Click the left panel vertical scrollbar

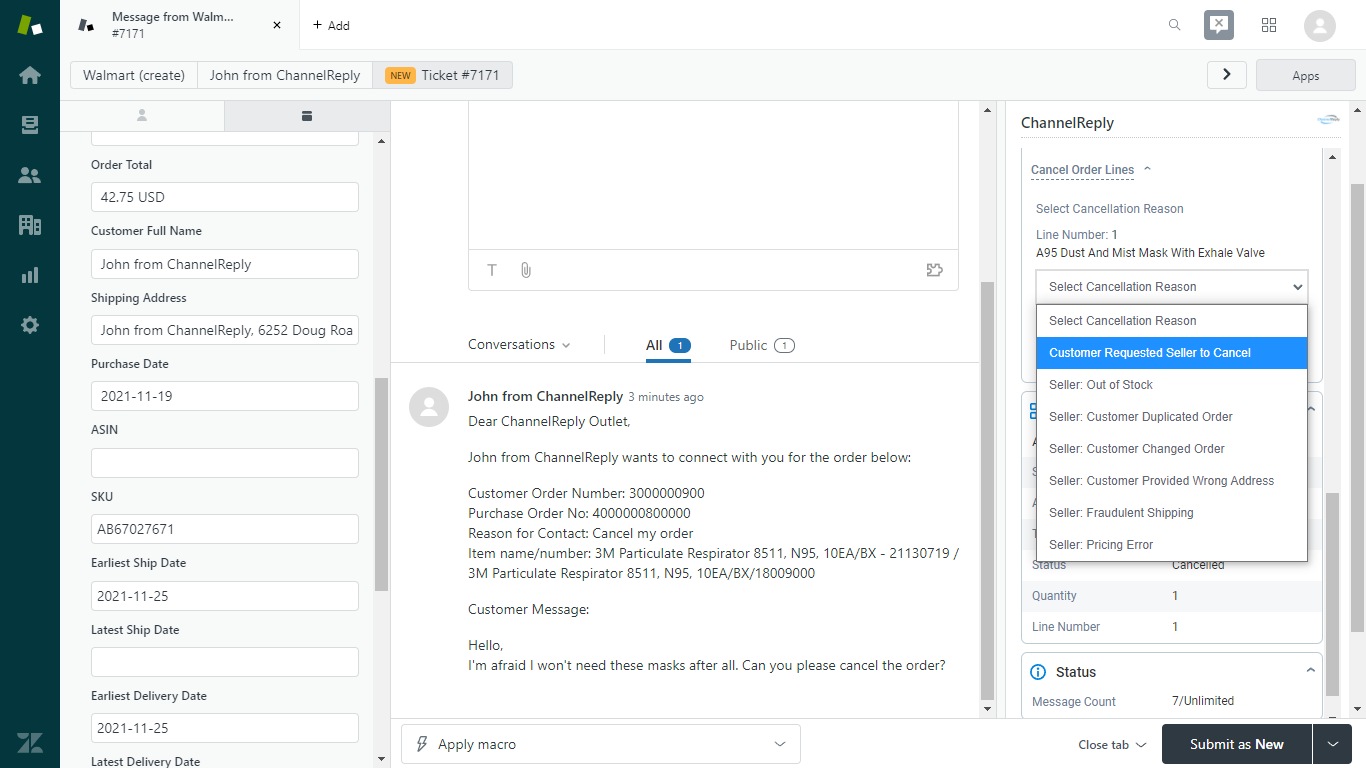coord(381,485)
